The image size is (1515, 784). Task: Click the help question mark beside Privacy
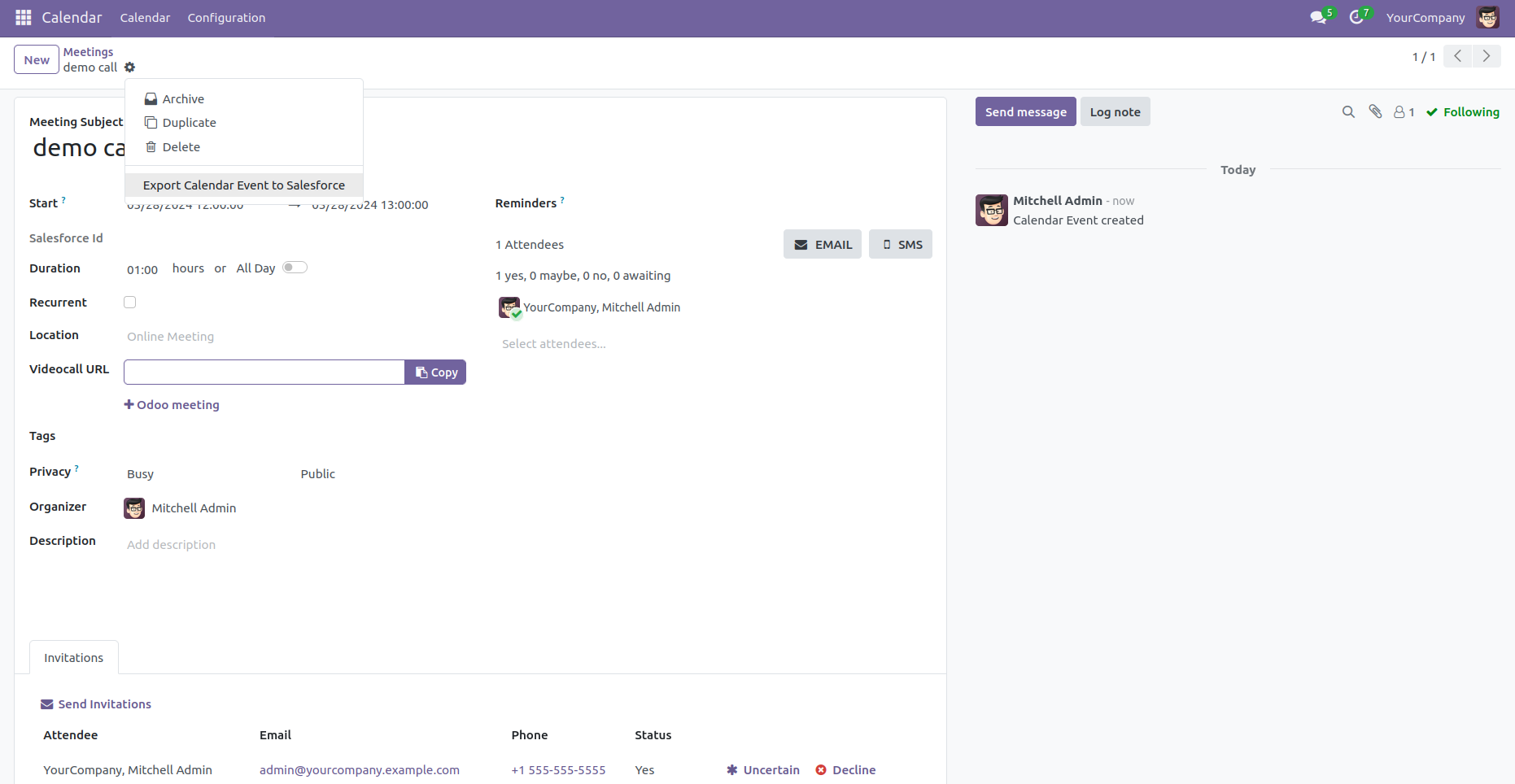76,468
